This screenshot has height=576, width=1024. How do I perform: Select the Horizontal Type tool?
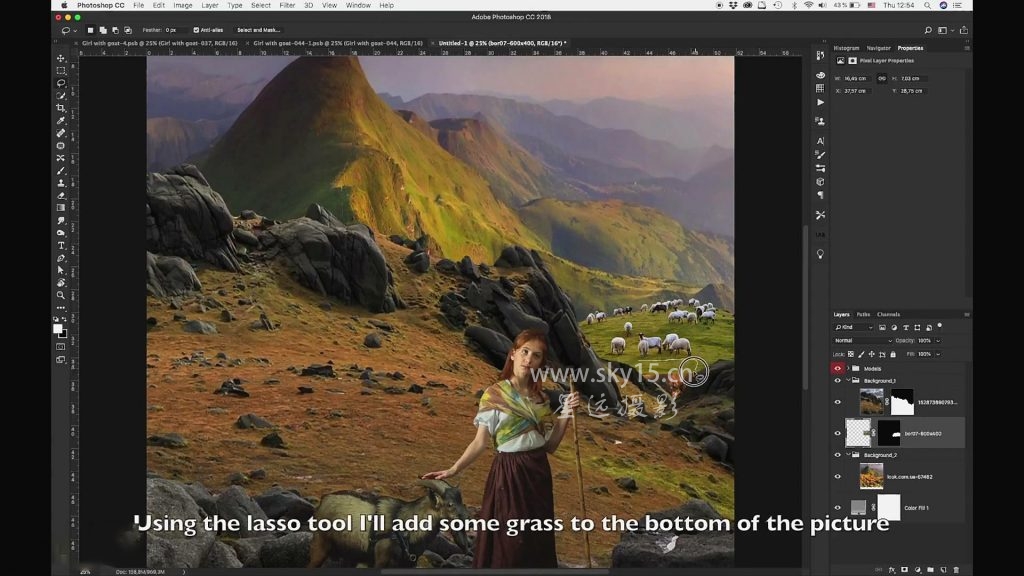pos(61,246)
